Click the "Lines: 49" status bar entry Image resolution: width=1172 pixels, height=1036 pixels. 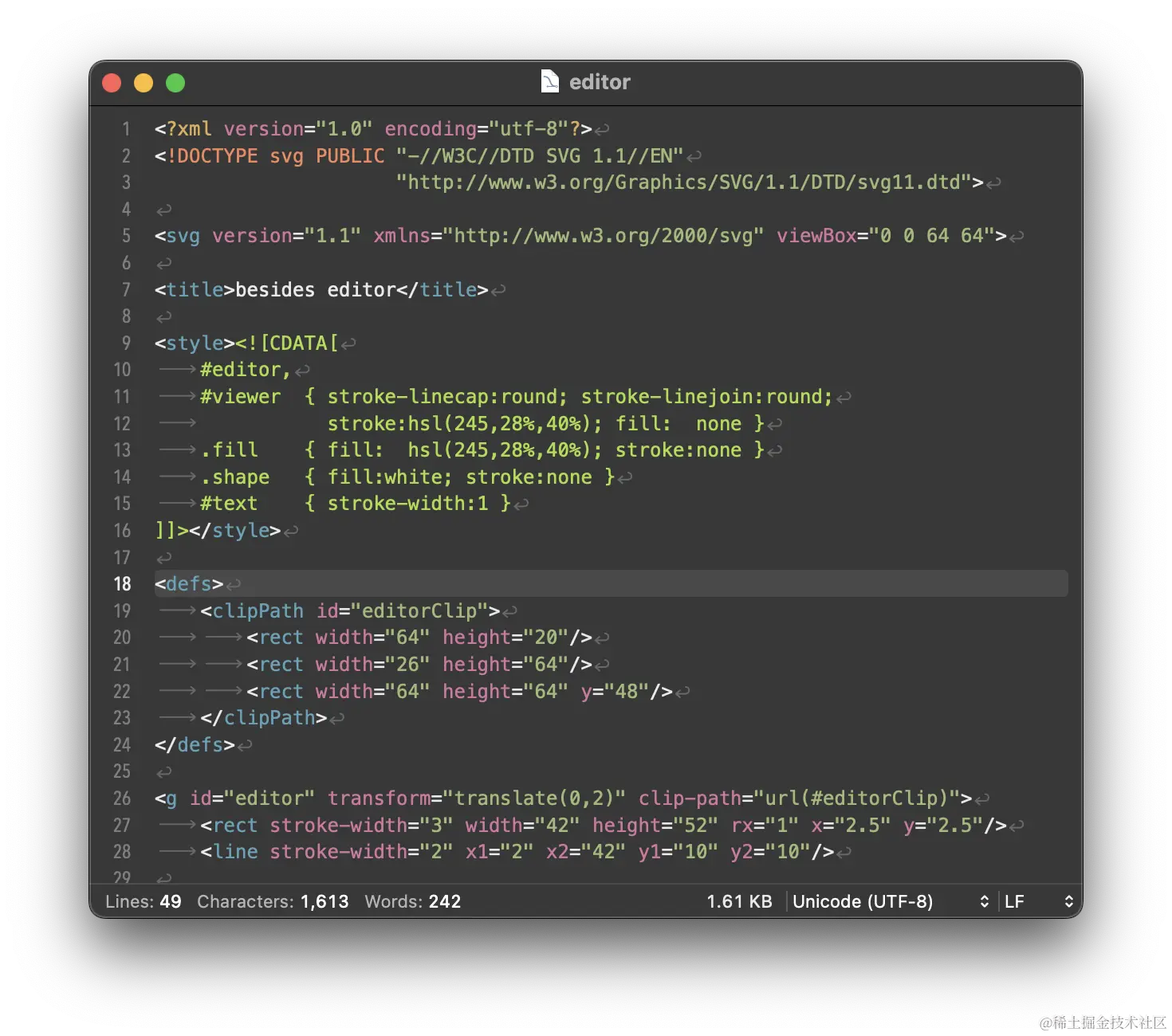coord(144,901)
